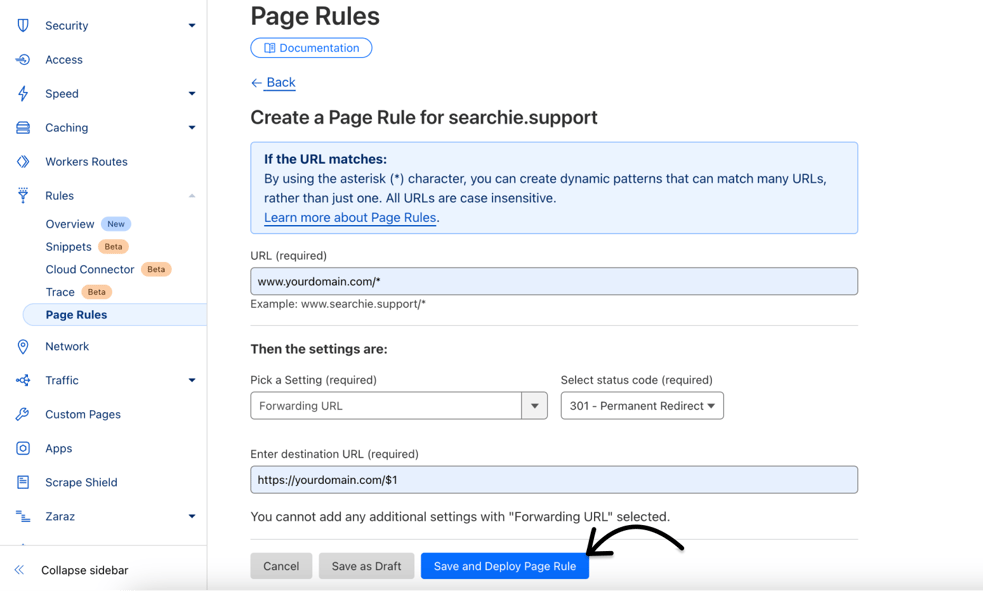Click inside the URL required field

tap(553, 281)
